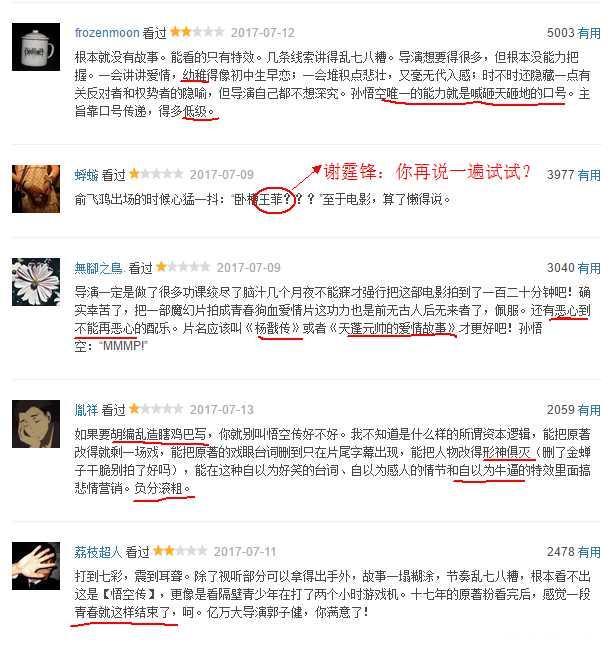Open 荔枝超人 user profile link
The width and height of the screenshot is (613, 645).
tap(98, 552)
